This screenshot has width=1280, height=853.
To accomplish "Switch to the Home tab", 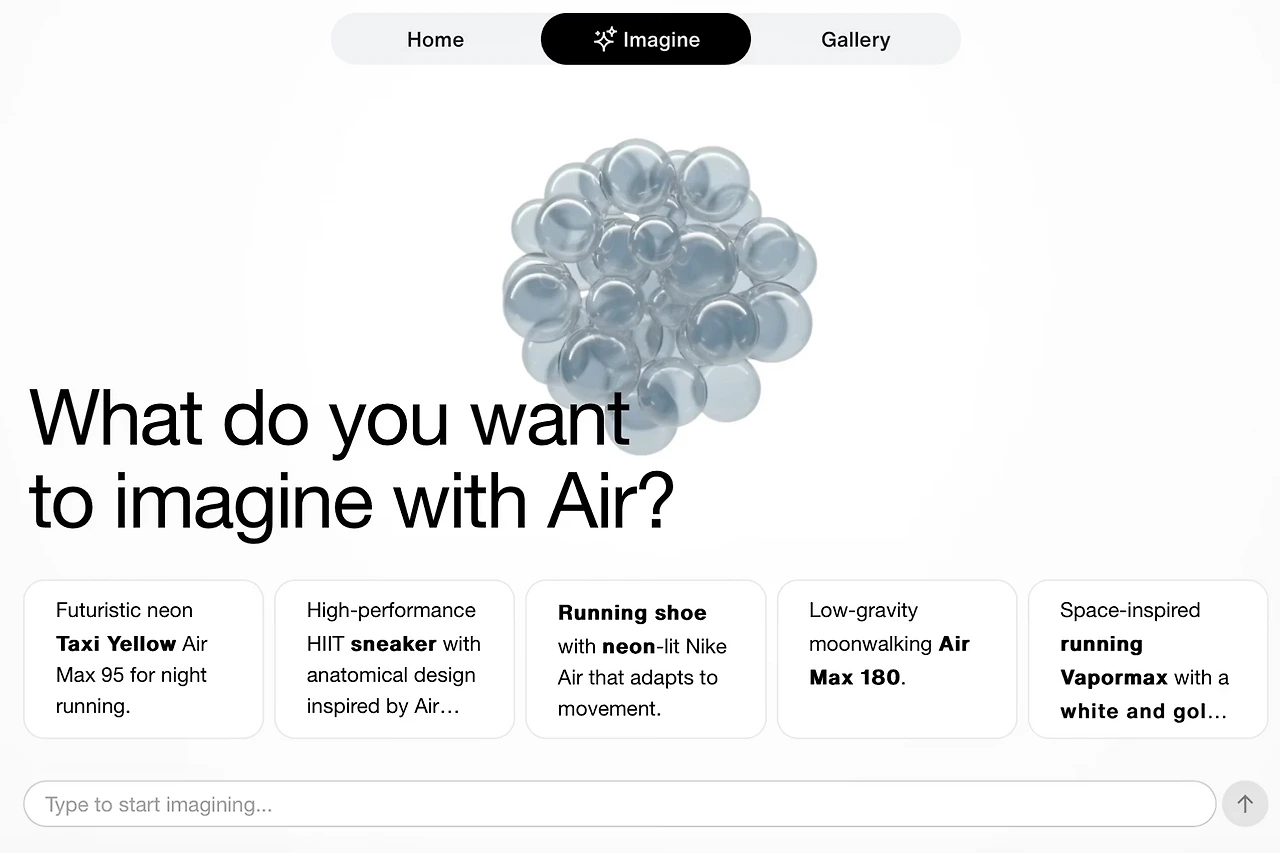I will (x=435, y=39).
